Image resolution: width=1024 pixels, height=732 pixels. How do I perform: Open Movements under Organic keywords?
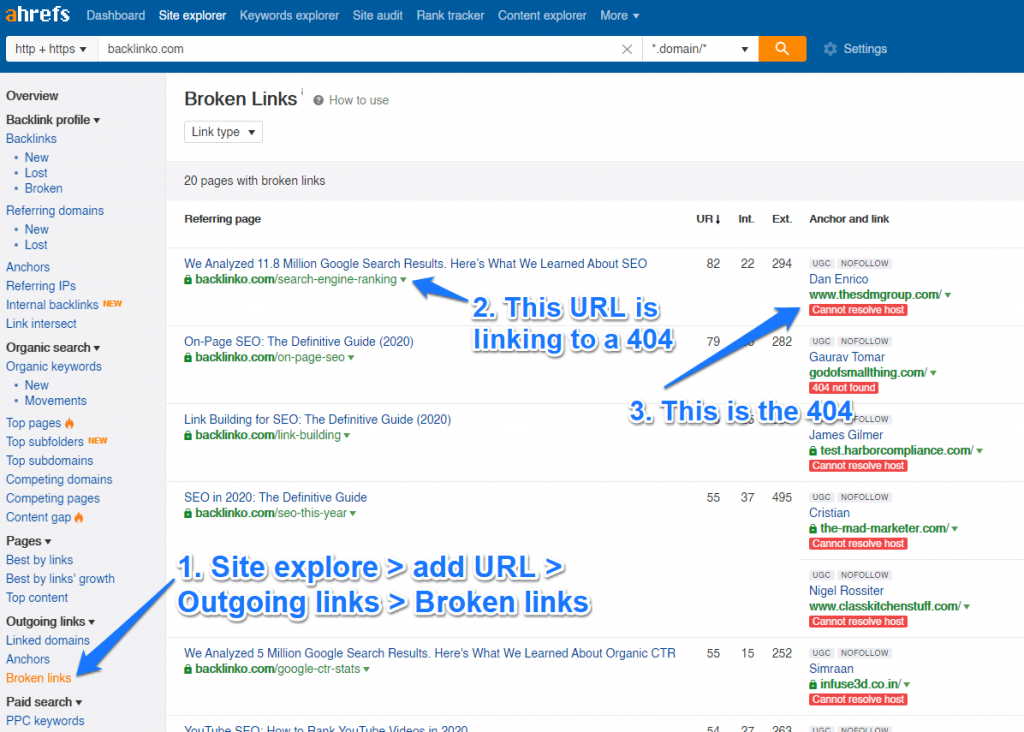pos(56,400)
